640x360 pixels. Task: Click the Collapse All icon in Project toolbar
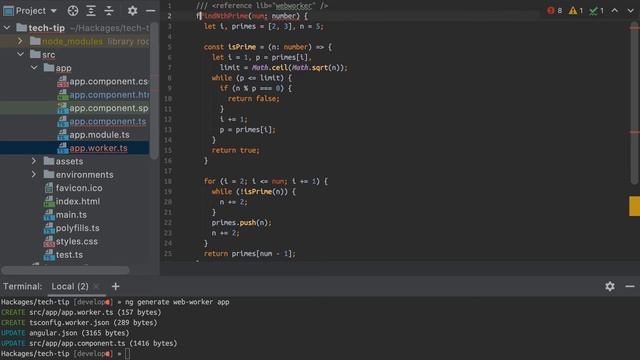tap(109, 11)
